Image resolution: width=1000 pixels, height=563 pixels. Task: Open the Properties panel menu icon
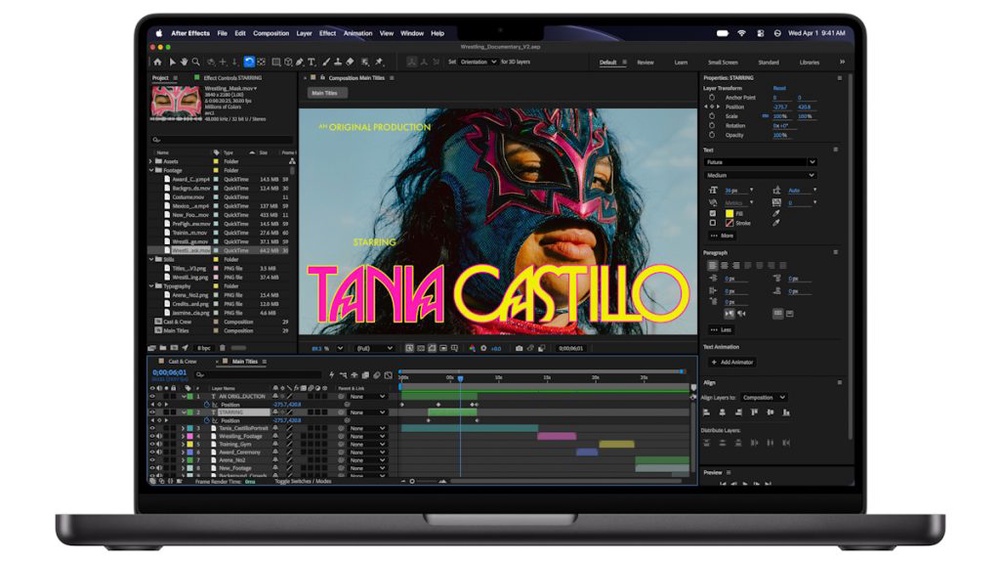[839, 78]
